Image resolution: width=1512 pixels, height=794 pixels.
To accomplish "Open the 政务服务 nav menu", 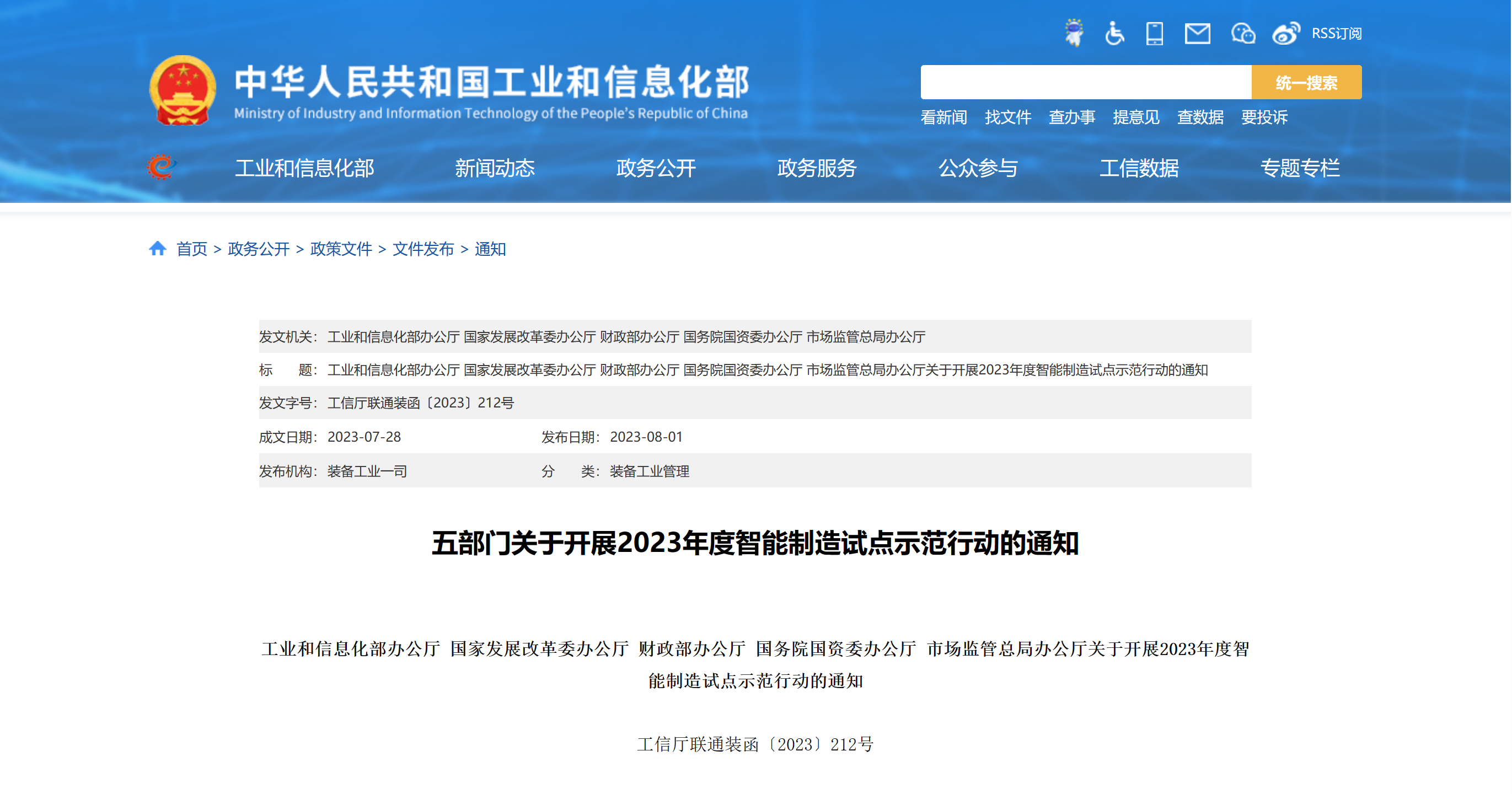I will [x=817, y=168].
